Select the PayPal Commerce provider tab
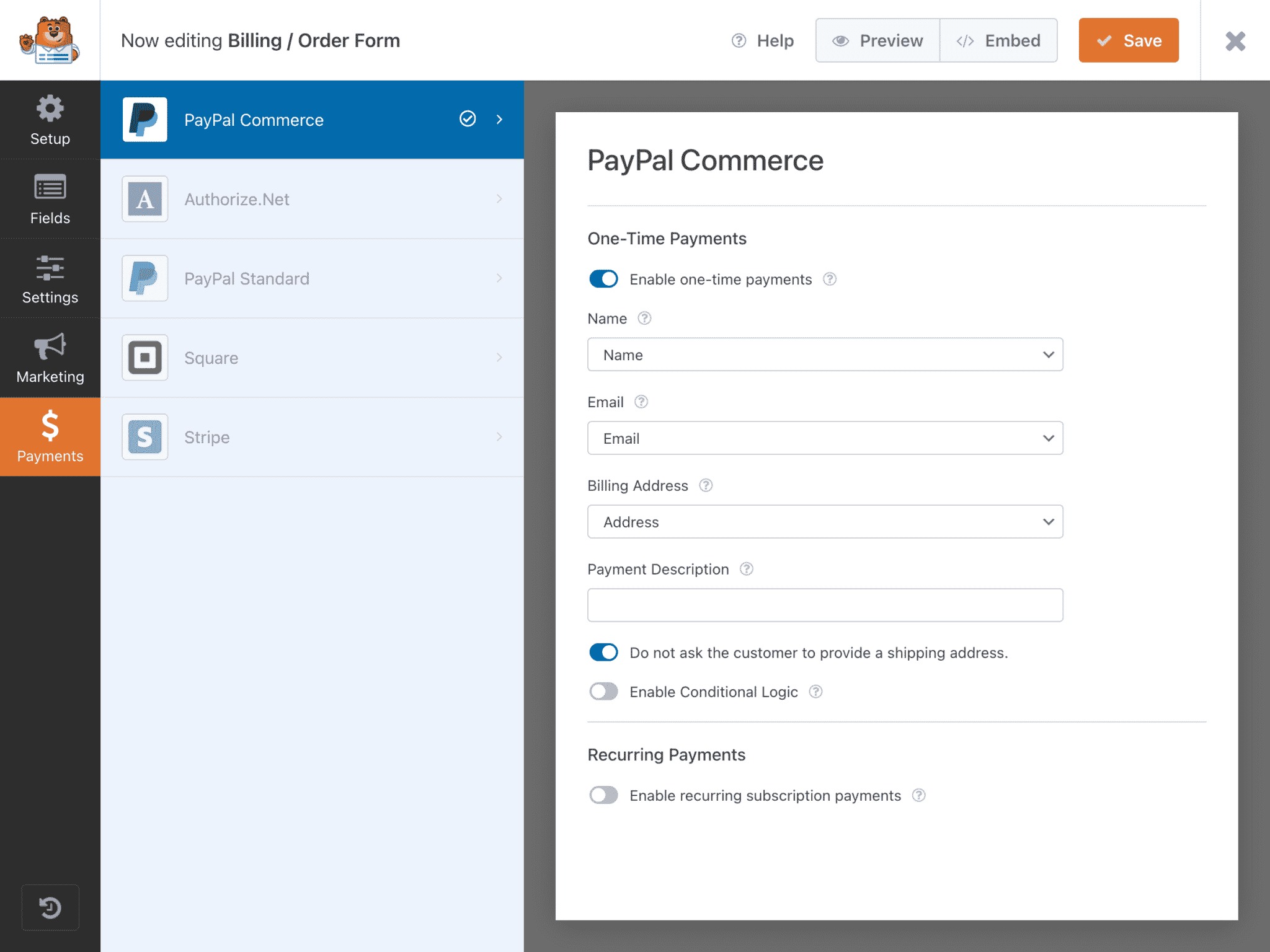1270x952 pixels. point(312,120)
